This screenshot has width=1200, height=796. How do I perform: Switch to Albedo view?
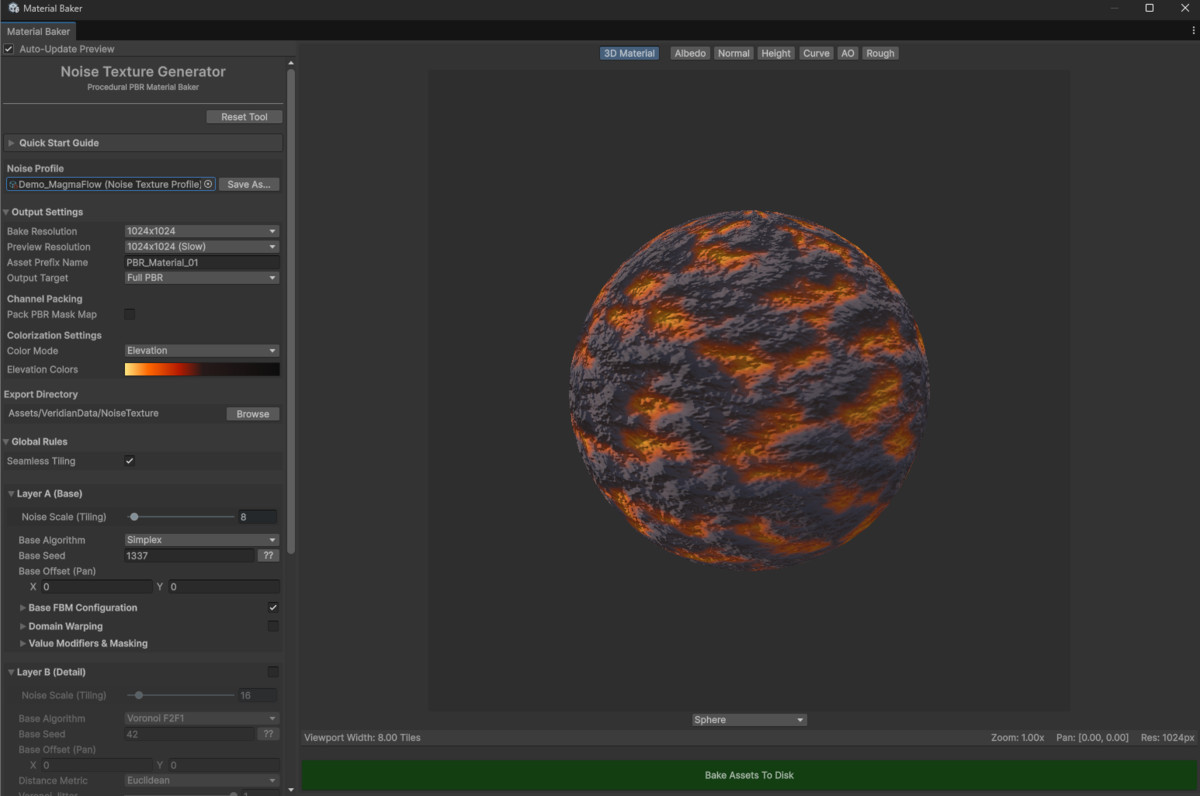[x=690, y=53]
